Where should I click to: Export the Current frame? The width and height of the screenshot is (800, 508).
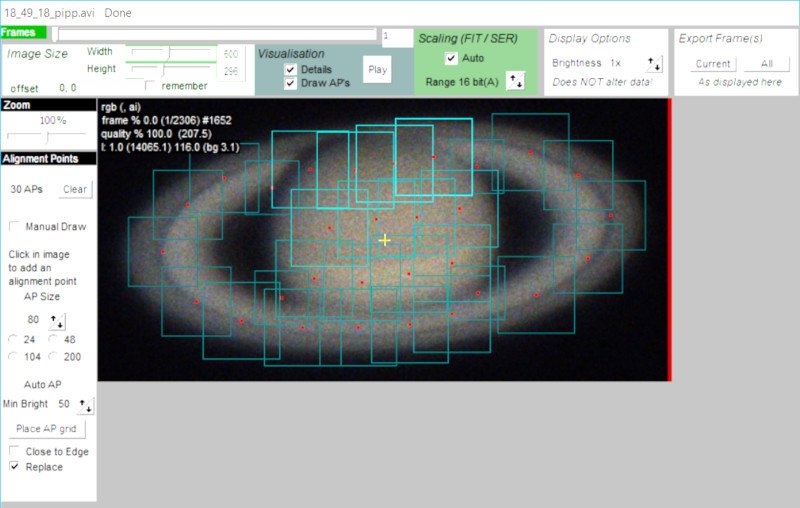pos(713,64)
